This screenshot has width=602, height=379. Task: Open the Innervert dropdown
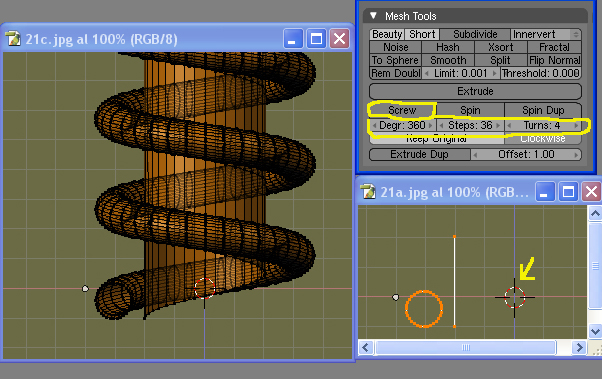pyautogui.click(x=546, y=35)
